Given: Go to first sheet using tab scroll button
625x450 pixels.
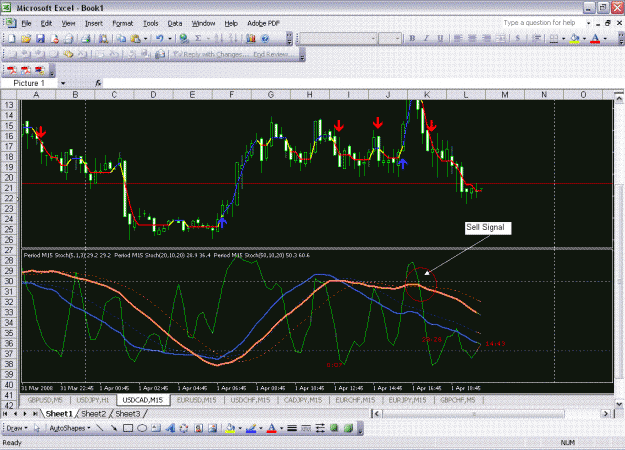Looking at the screenshot, I should click(x=5, y=414).
